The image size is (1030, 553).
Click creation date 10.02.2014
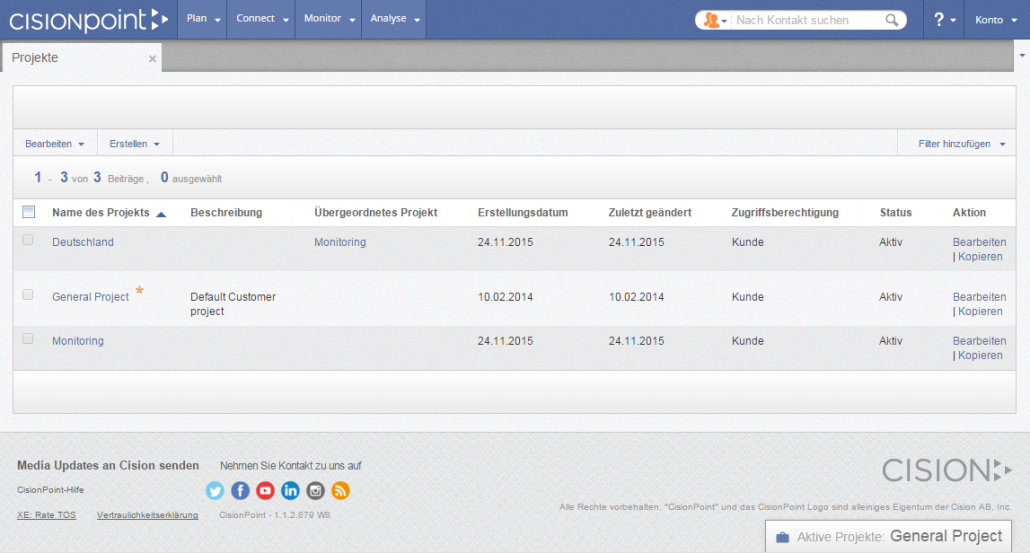(505, 297)
